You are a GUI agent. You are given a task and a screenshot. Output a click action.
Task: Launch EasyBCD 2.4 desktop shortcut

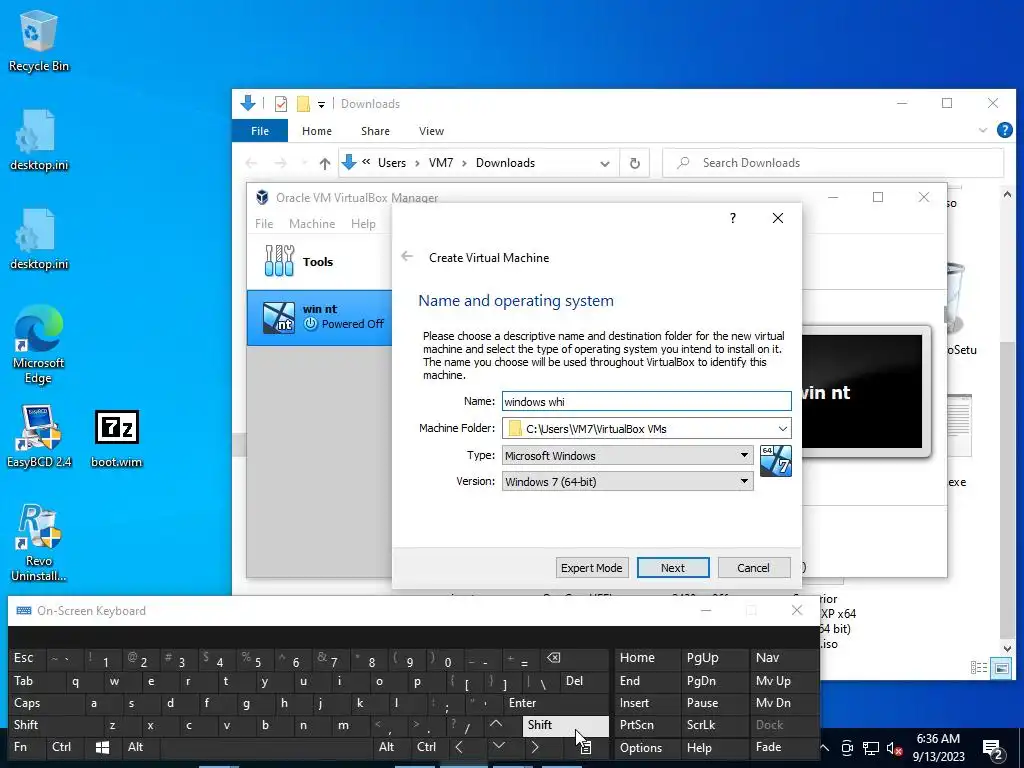click(39, 436)
